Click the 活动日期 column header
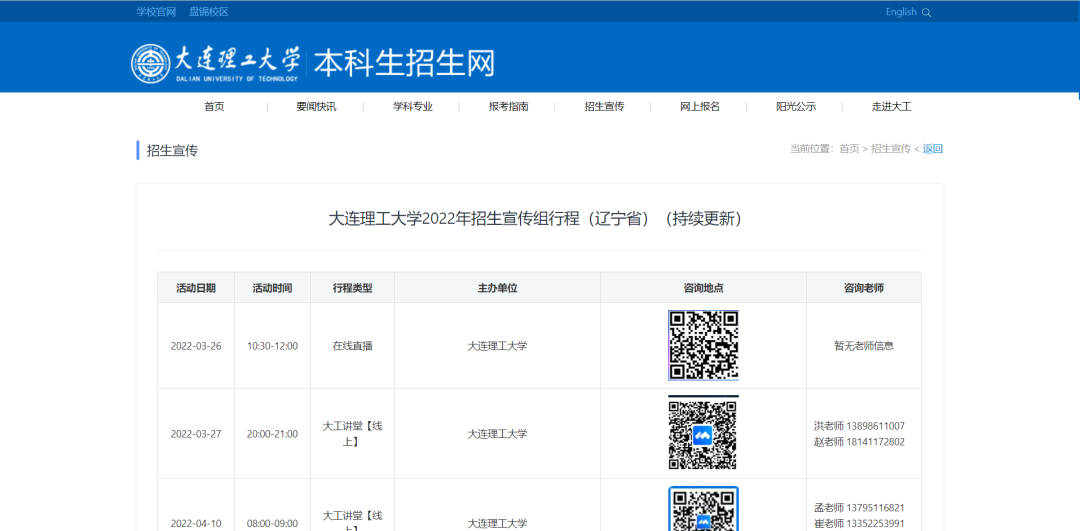This screenshot has height=531, width=1080. 196,288
